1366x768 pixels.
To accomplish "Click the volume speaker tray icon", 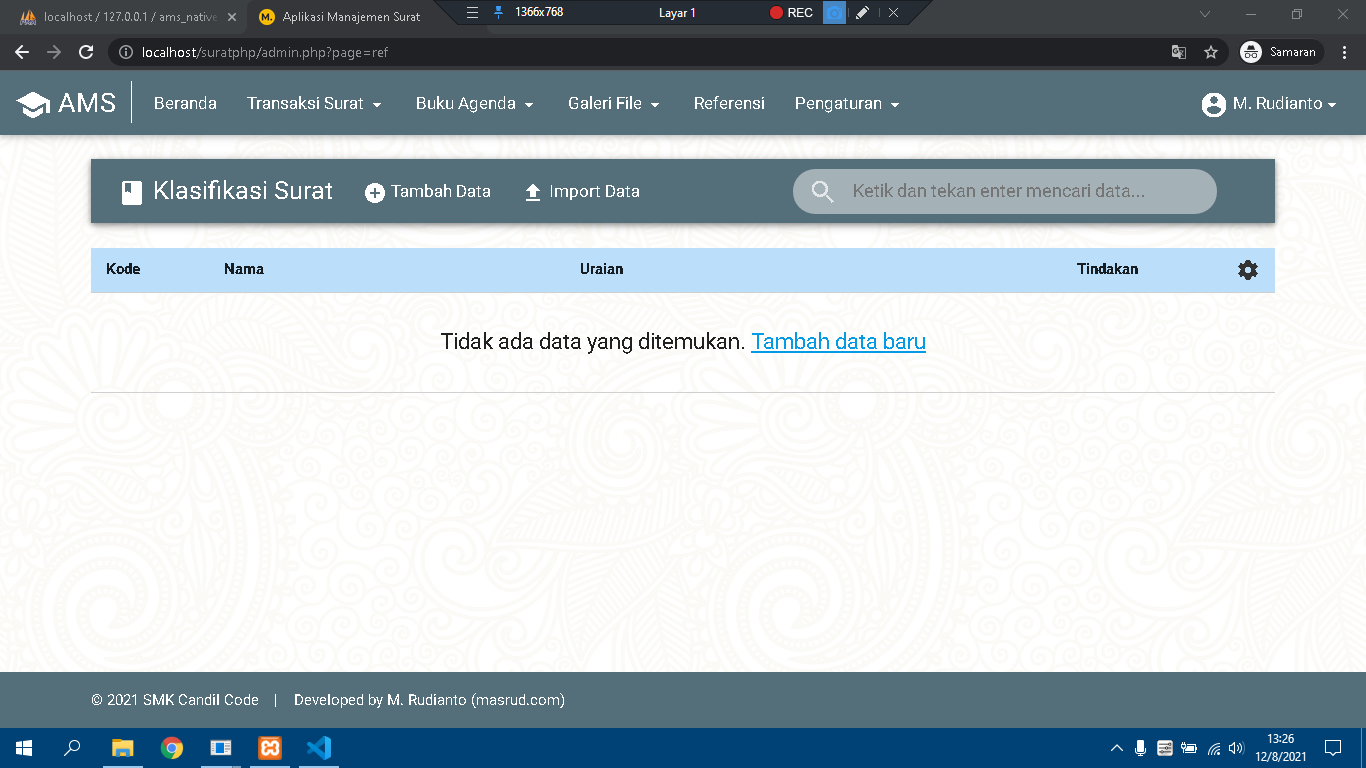I will [1237, 748].
